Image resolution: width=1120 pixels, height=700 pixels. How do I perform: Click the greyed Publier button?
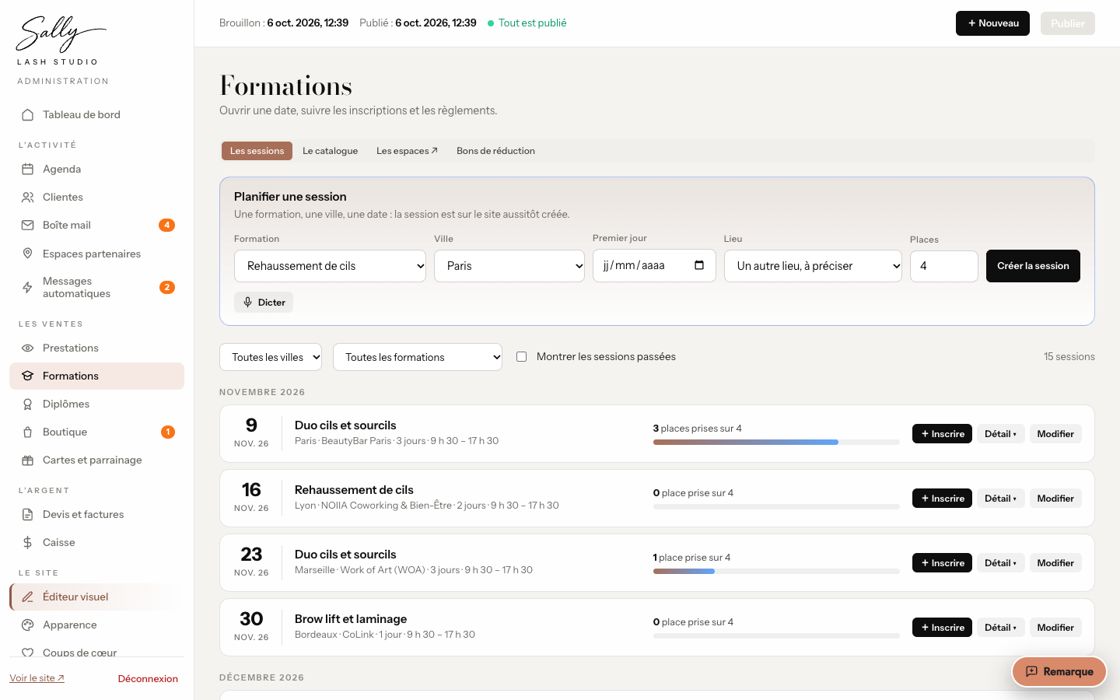[1067, 23]
